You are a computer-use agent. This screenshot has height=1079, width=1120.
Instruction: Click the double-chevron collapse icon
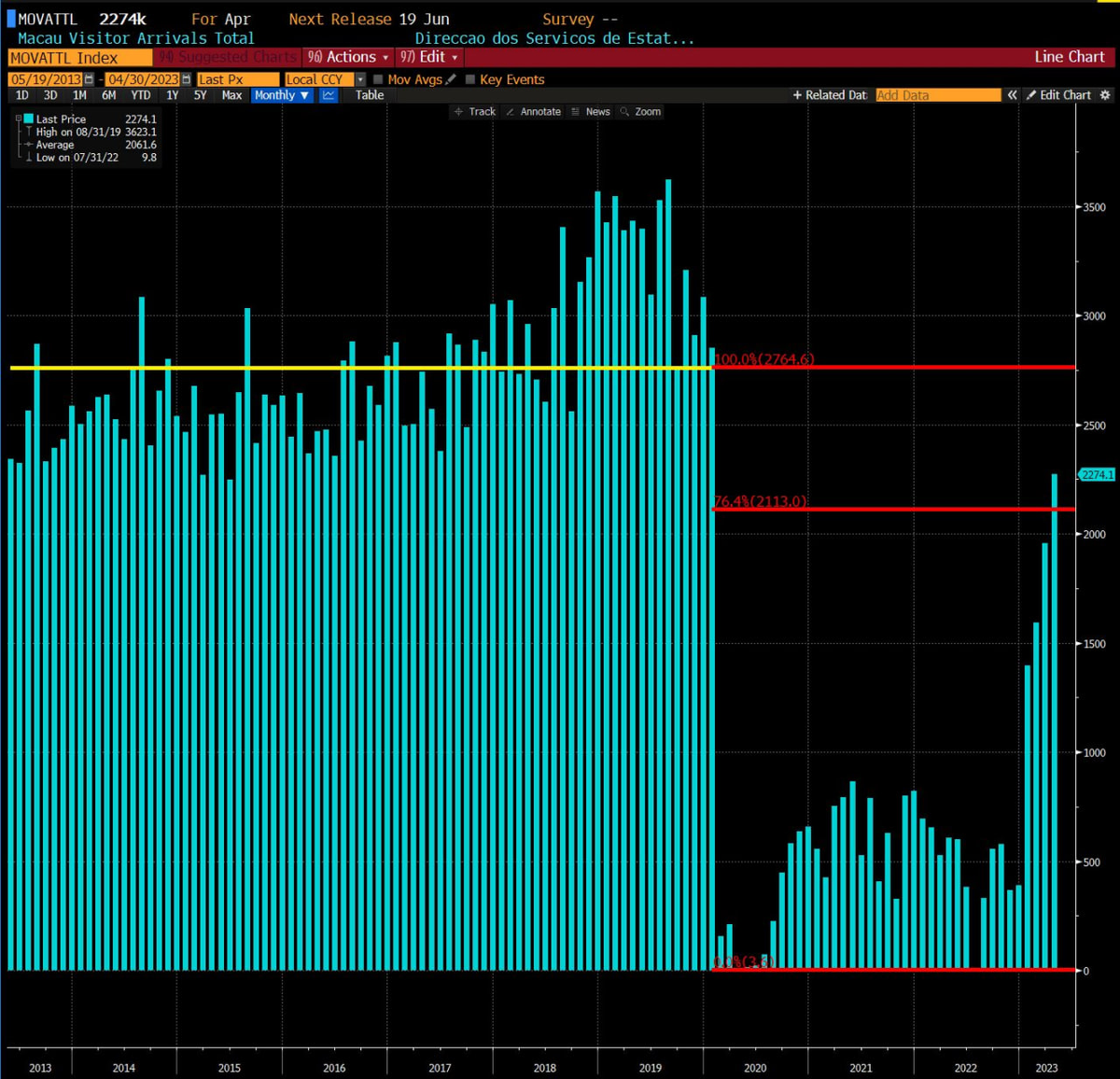pyautogui.click(x=1012, y=95)
